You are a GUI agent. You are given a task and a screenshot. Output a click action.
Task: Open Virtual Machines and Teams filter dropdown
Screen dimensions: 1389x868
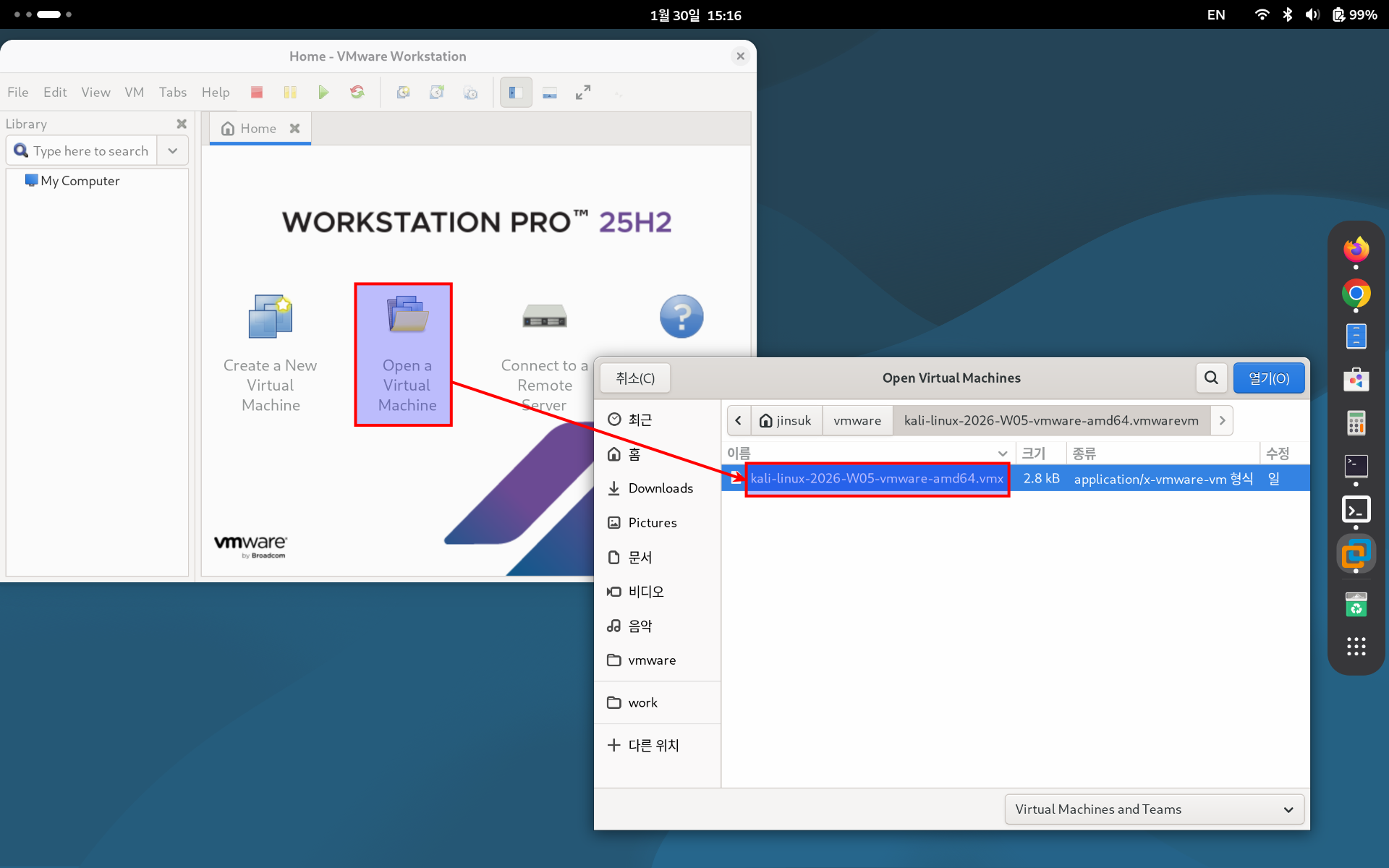point(1154,809)
